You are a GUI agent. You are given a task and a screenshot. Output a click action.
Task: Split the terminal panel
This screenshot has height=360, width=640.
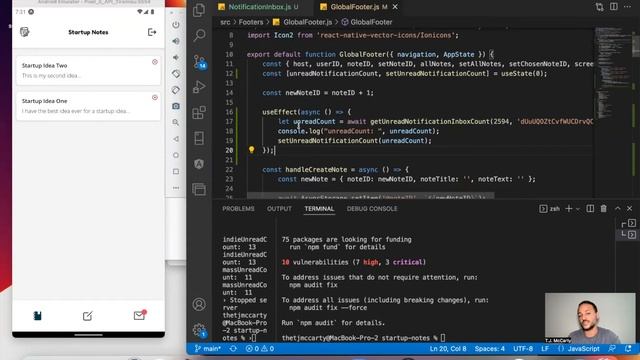coord(590,209)
